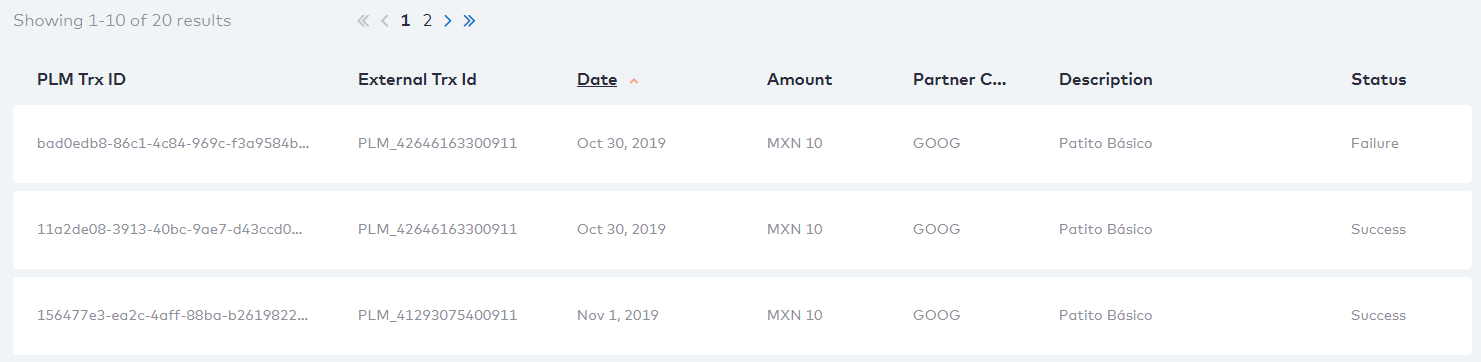
Task: Open transaction row starting with 11a2de08
Action: pyautogui.click(x=742, y=230)
